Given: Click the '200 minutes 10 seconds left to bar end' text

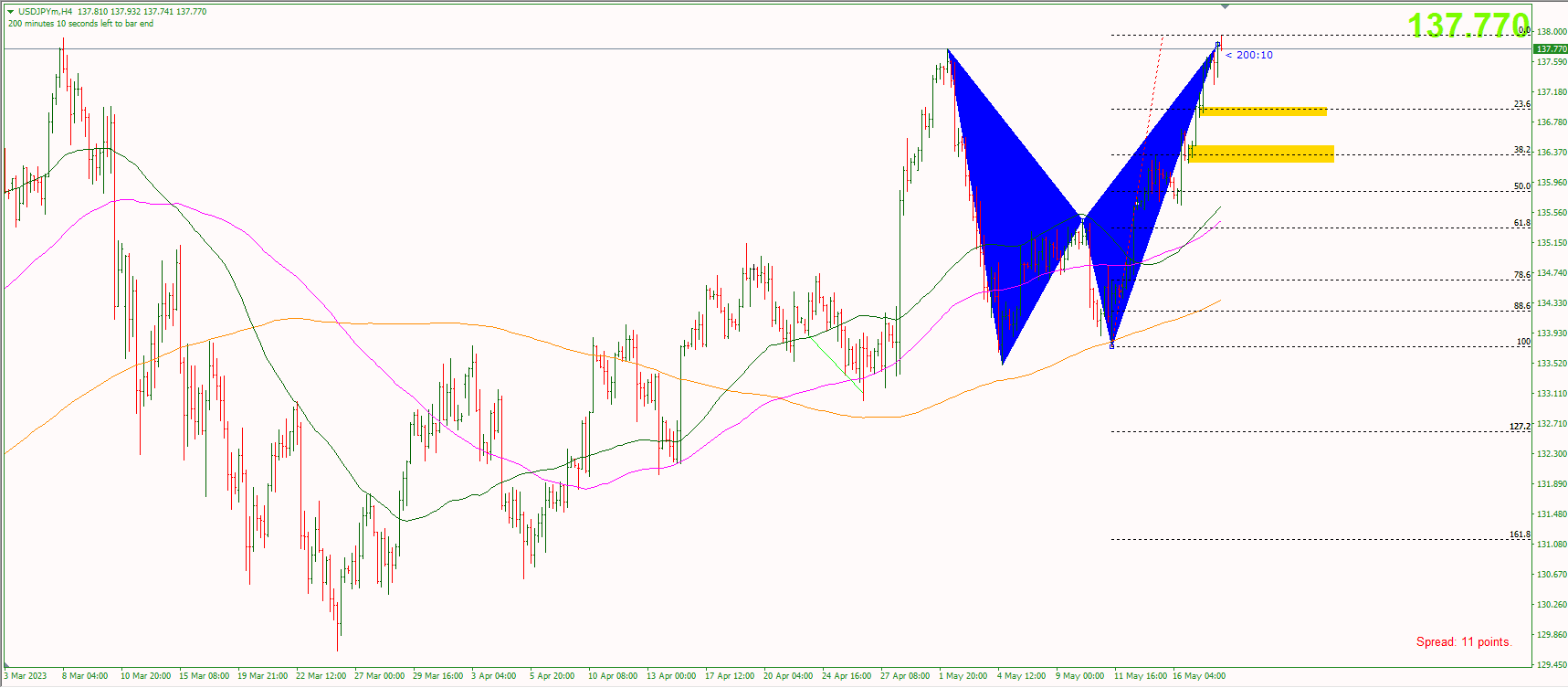Looking at the screenshot, I should click(x=80, y=24).
